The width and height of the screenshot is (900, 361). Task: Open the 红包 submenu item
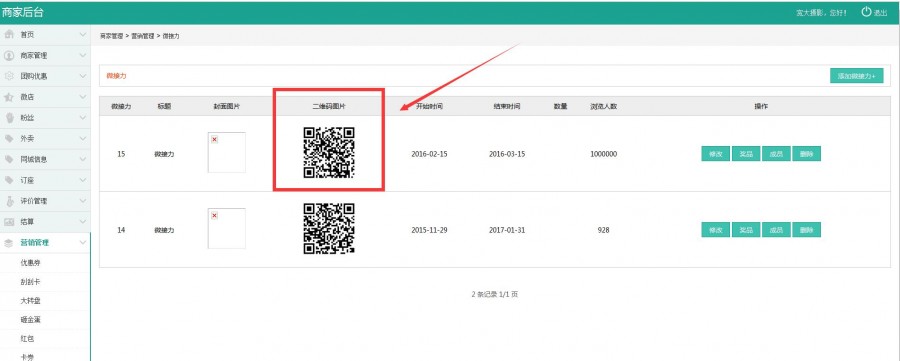point(27,339)
